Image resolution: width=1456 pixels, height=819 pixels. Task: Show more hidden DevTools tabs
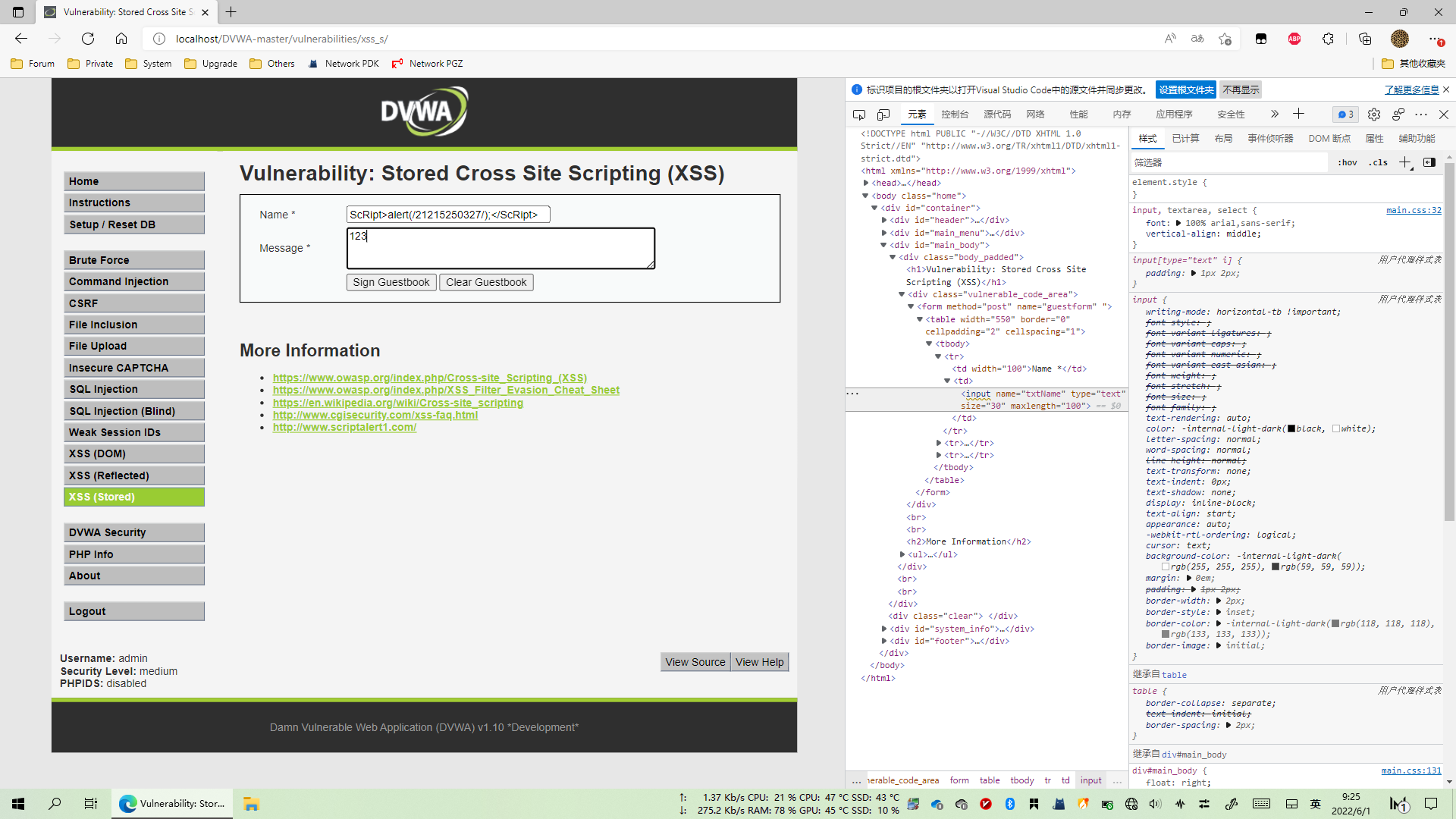(1275, 114)
